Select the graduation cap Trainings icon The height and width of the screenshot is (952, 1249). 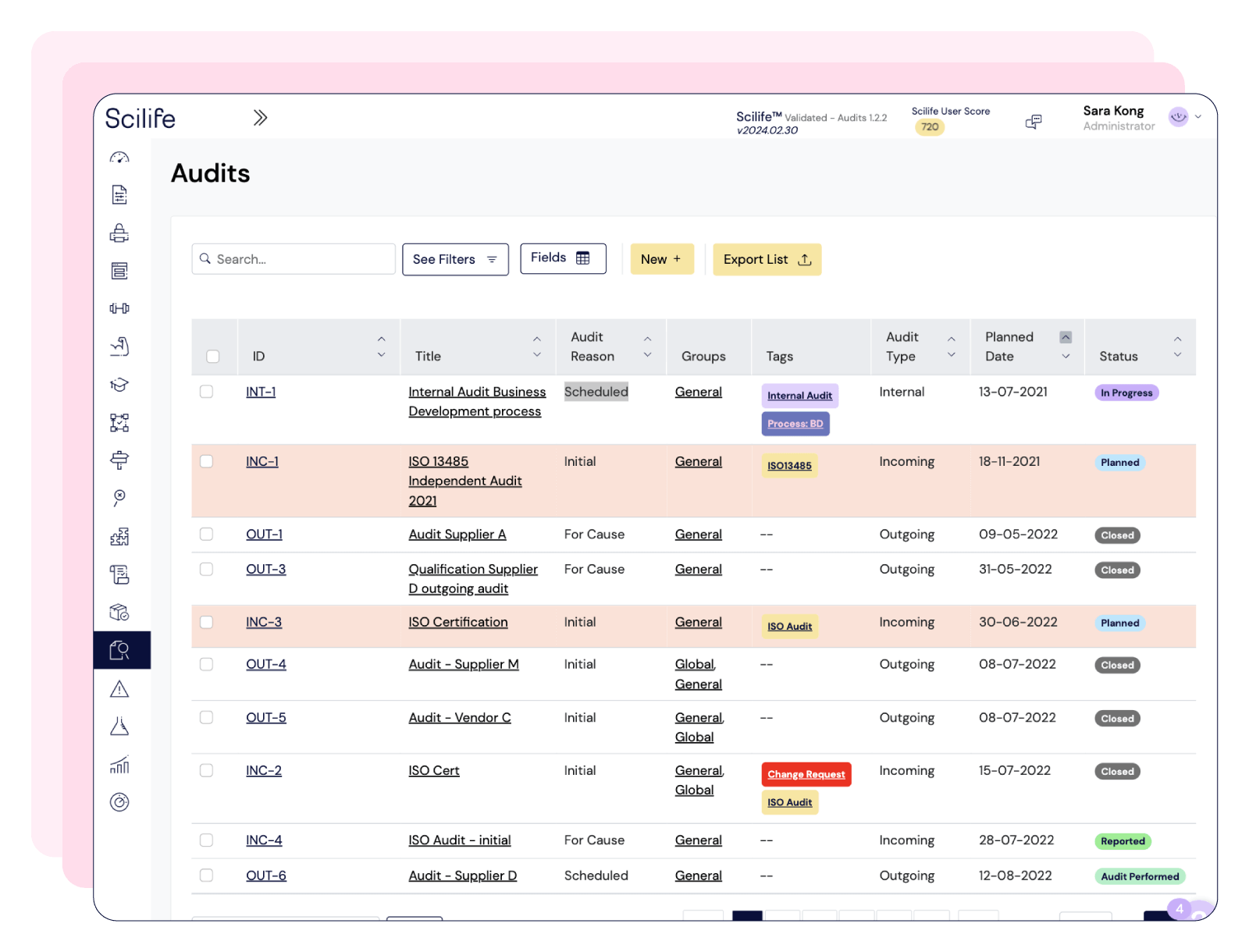point(119,385)
